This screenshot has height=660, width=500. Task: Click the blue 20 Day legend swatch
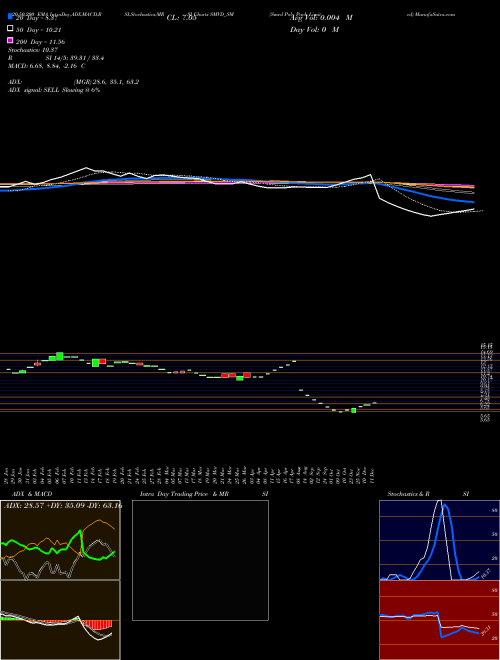point(10,16)
